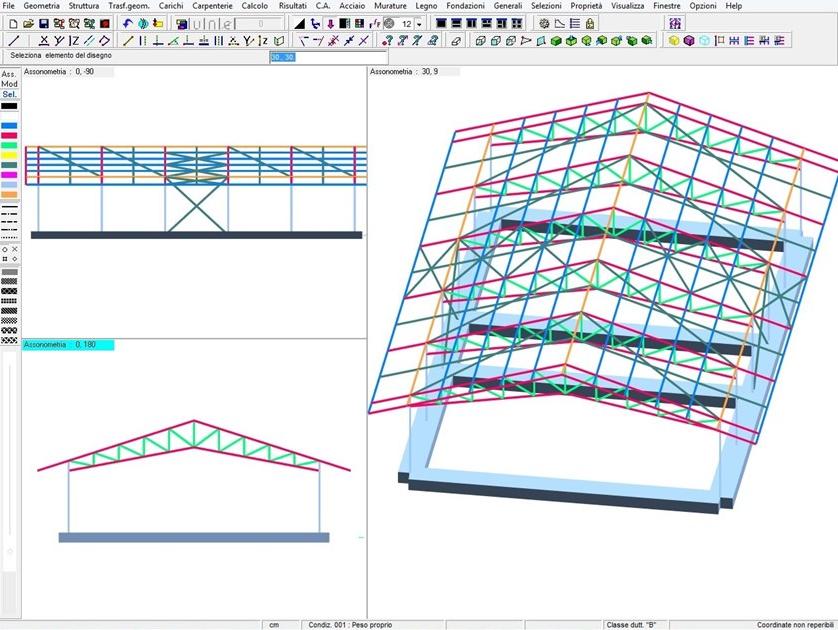Open the Fondazioni menu
Viewport: 838px width, 630px height.
(465, 6)
